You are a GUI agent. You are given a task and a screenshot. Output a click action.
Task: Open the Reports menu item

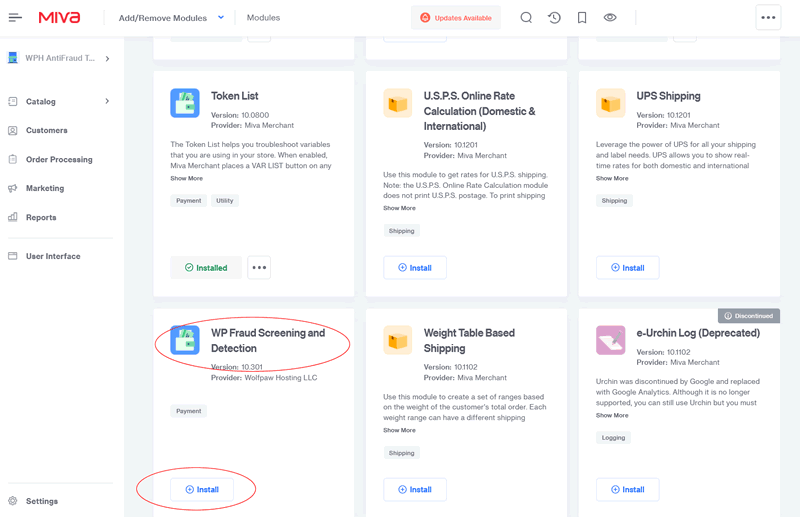coord(41,217)
